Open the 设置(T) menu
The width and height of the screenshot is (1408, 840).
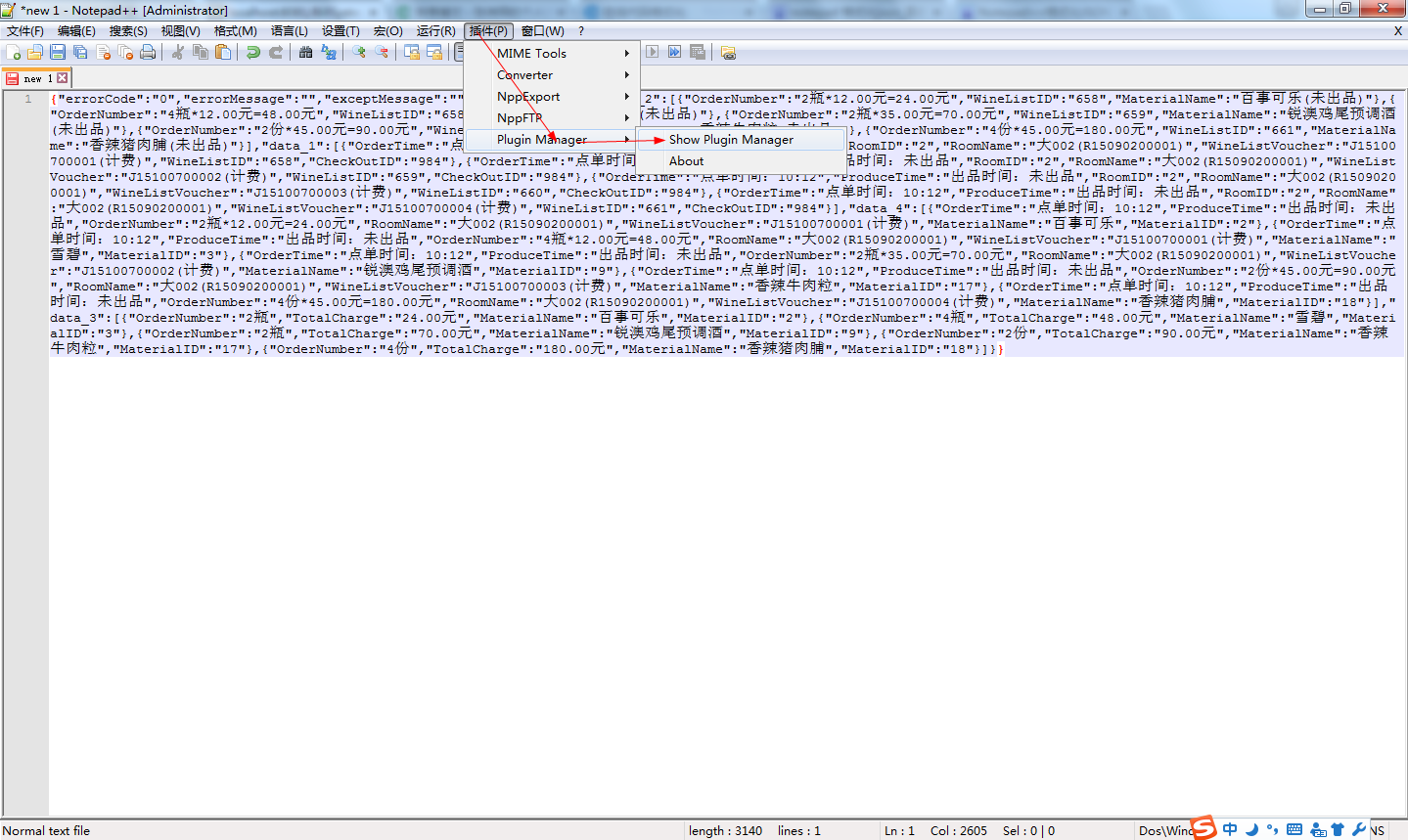[341, 31]
